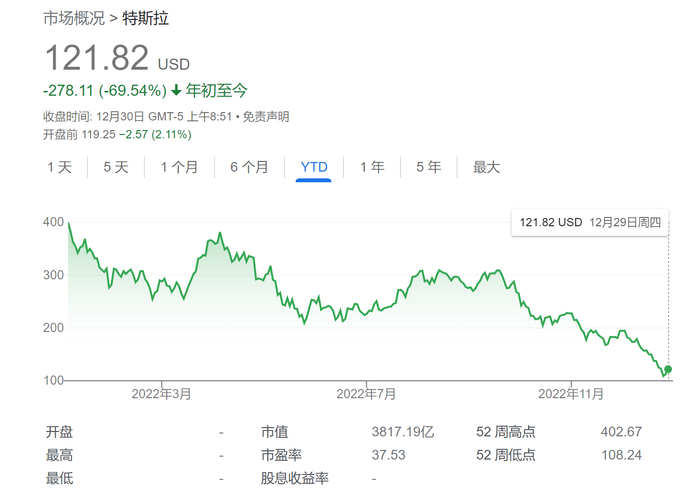Click the 最低 label
The height and width of the screenshot is (493, 700).
pyautogui.click(x=59, y=478)
